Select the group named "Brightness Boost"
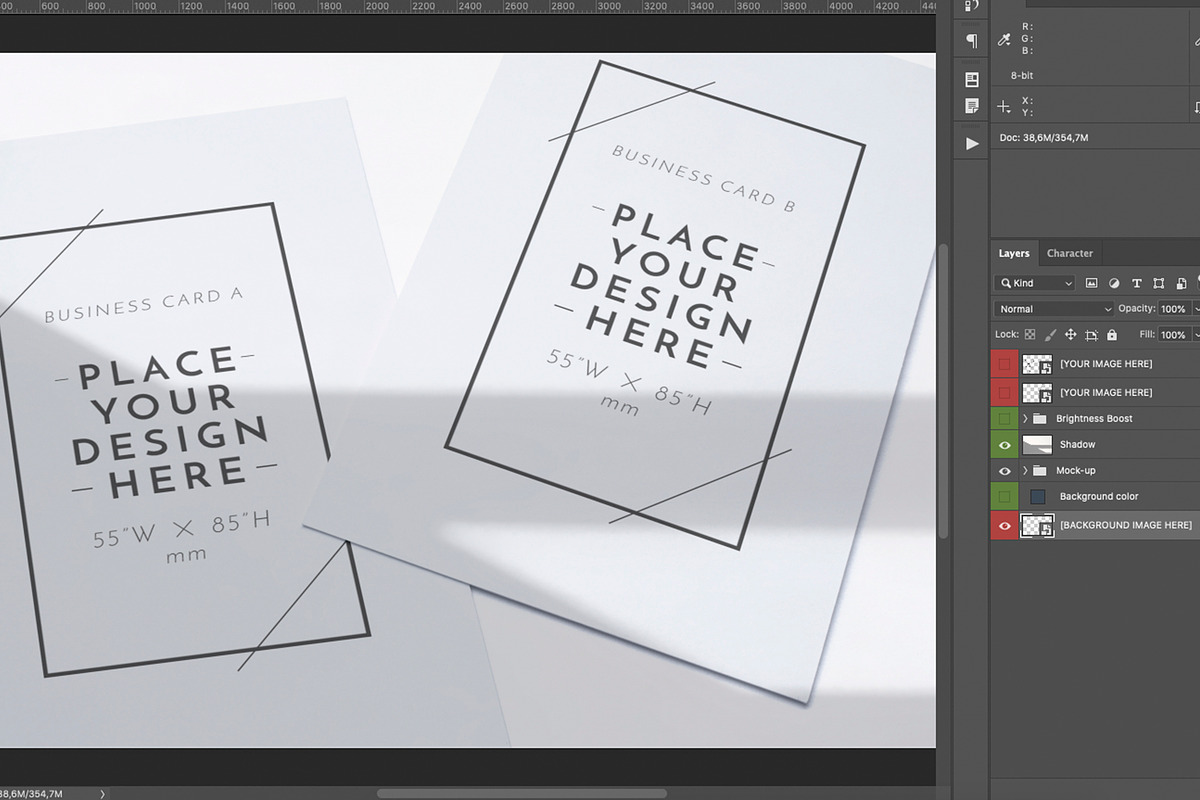 1096,418
